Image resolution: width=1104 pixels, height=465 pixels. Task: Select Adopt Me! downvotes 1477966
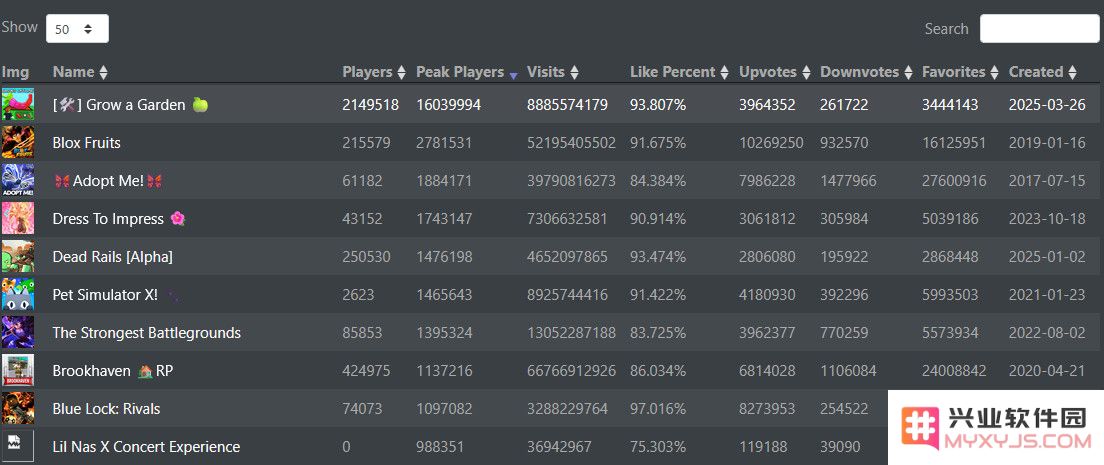click(848, 181)
